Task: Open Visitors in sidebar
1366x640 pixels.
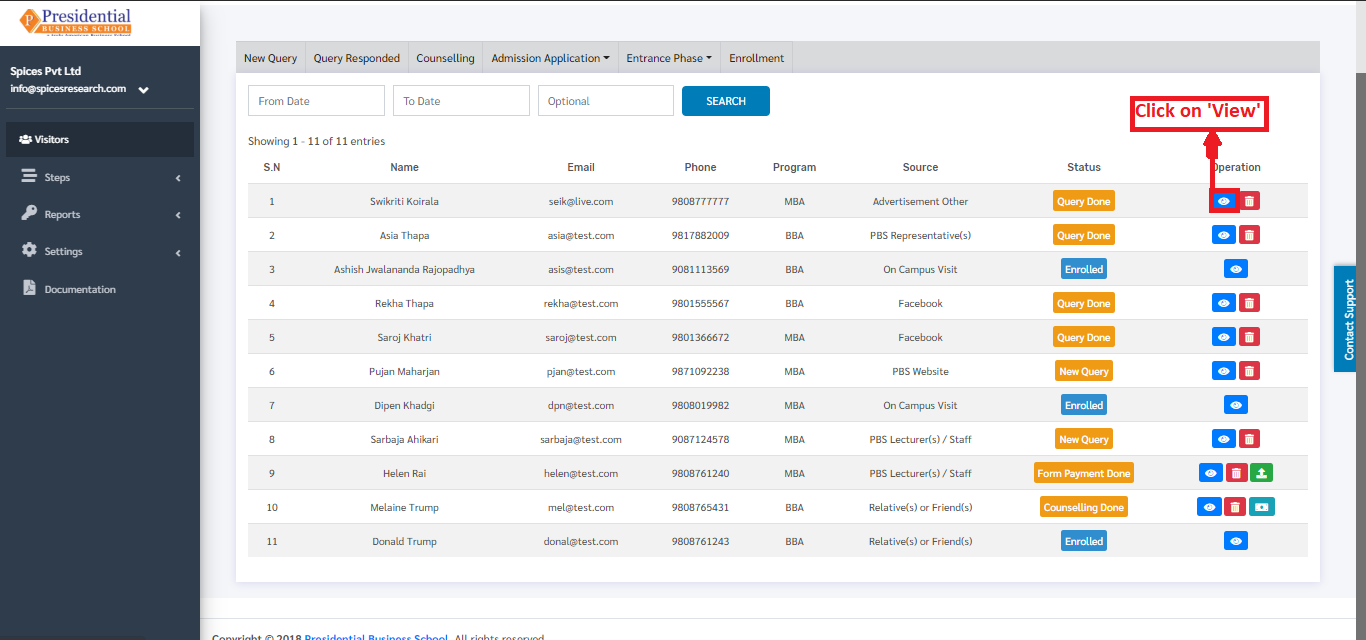Action: (x=100, y=139)
